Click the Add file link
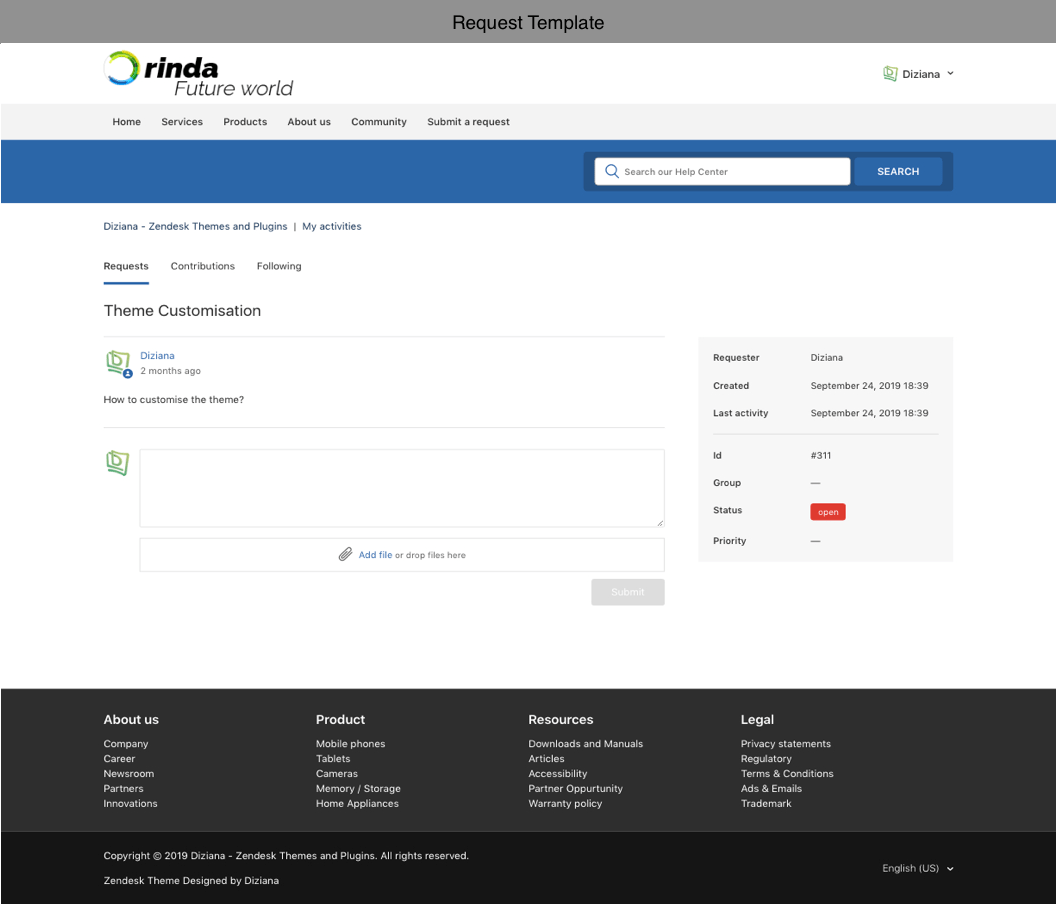The image size is (1056, 904). [375, 555]
